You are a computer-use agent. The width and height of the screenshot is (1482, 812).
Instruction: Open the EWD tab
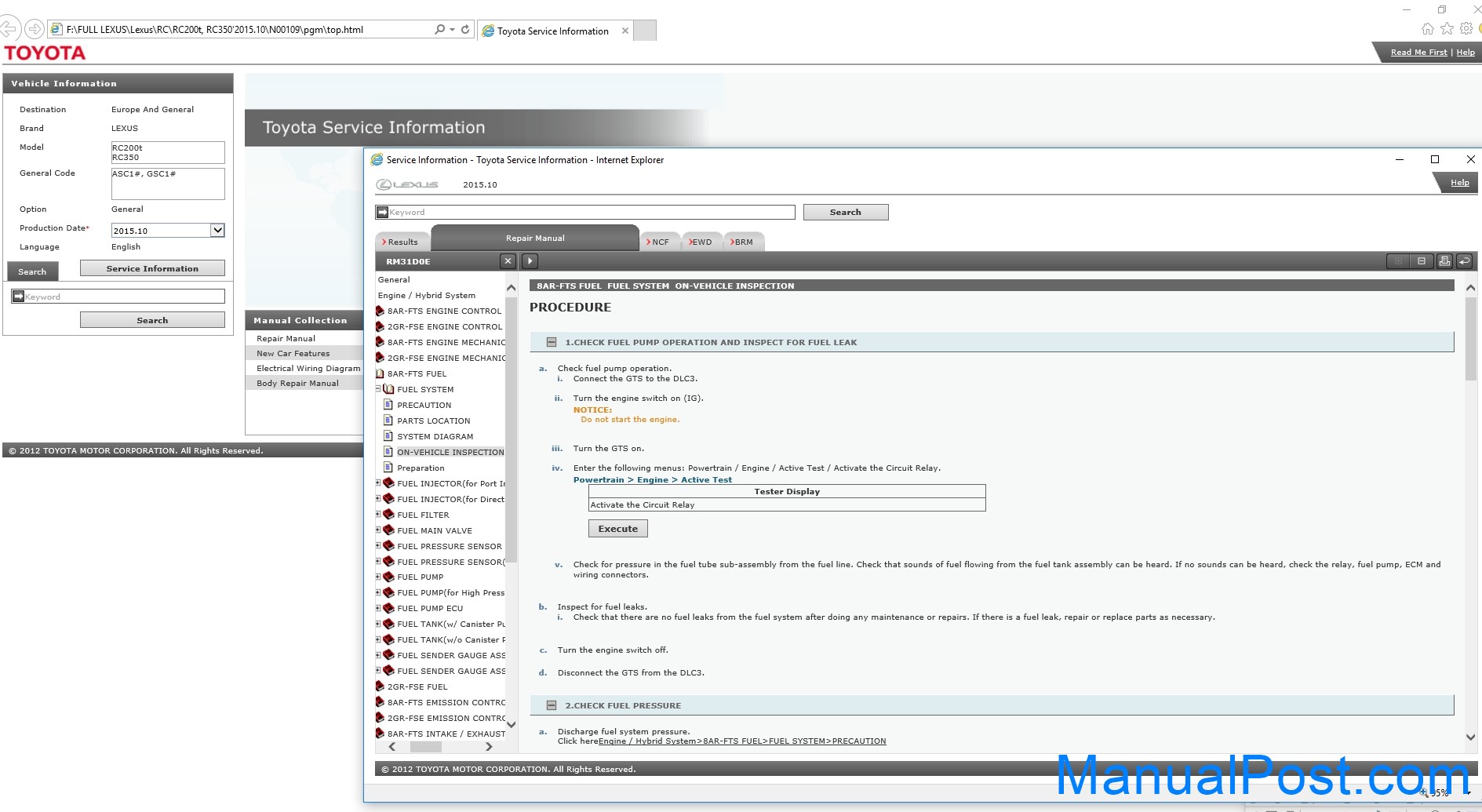(701, 242)
